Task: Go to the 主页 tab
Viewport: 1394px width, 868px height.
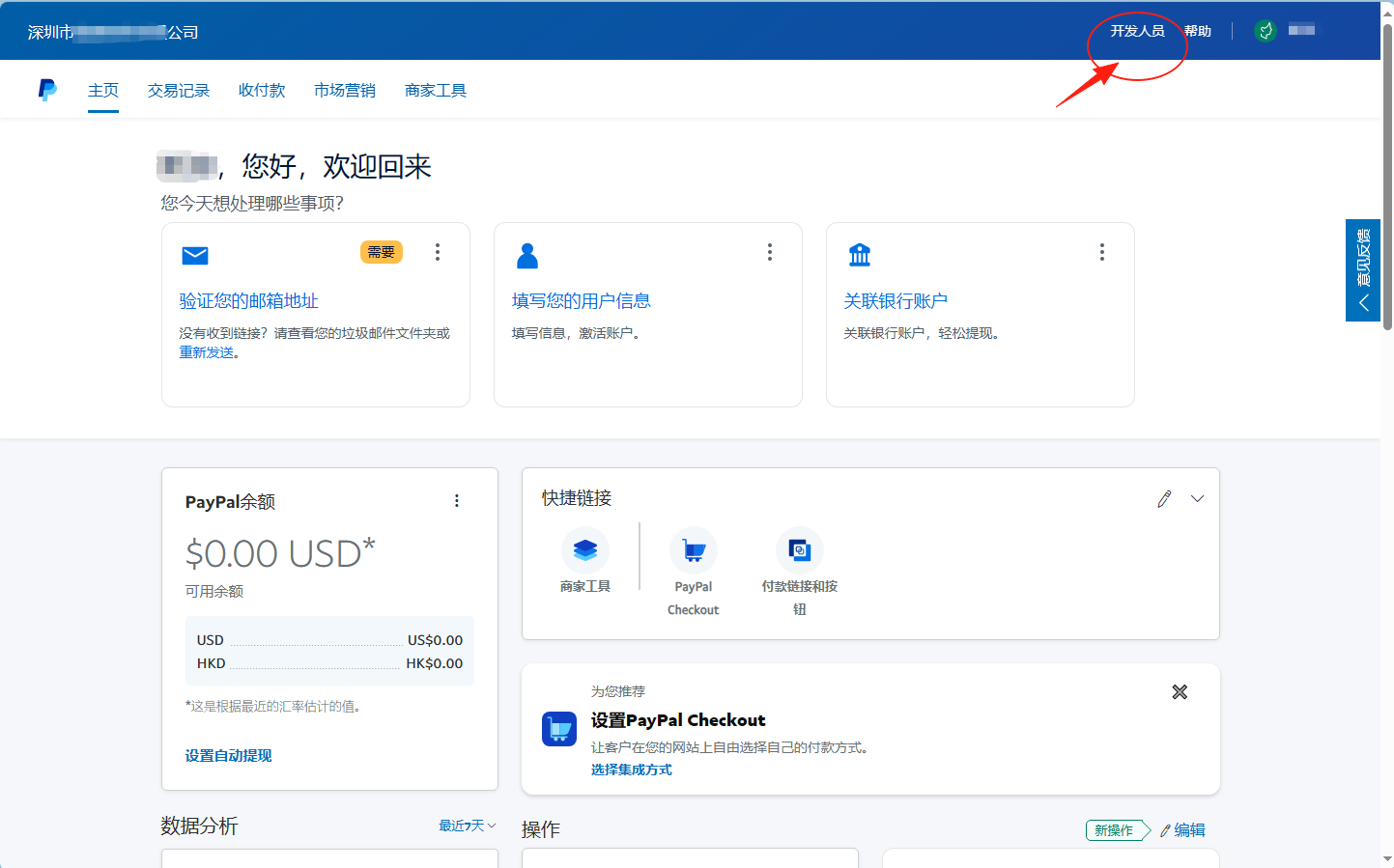Action: [103, 90]
